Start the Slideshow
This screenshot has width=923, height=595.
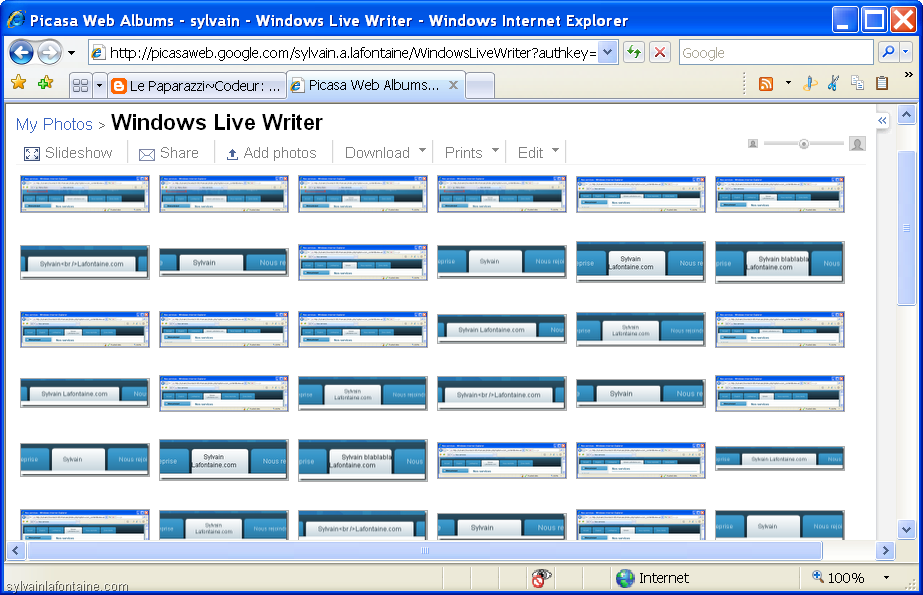click(x=68, y=153)
